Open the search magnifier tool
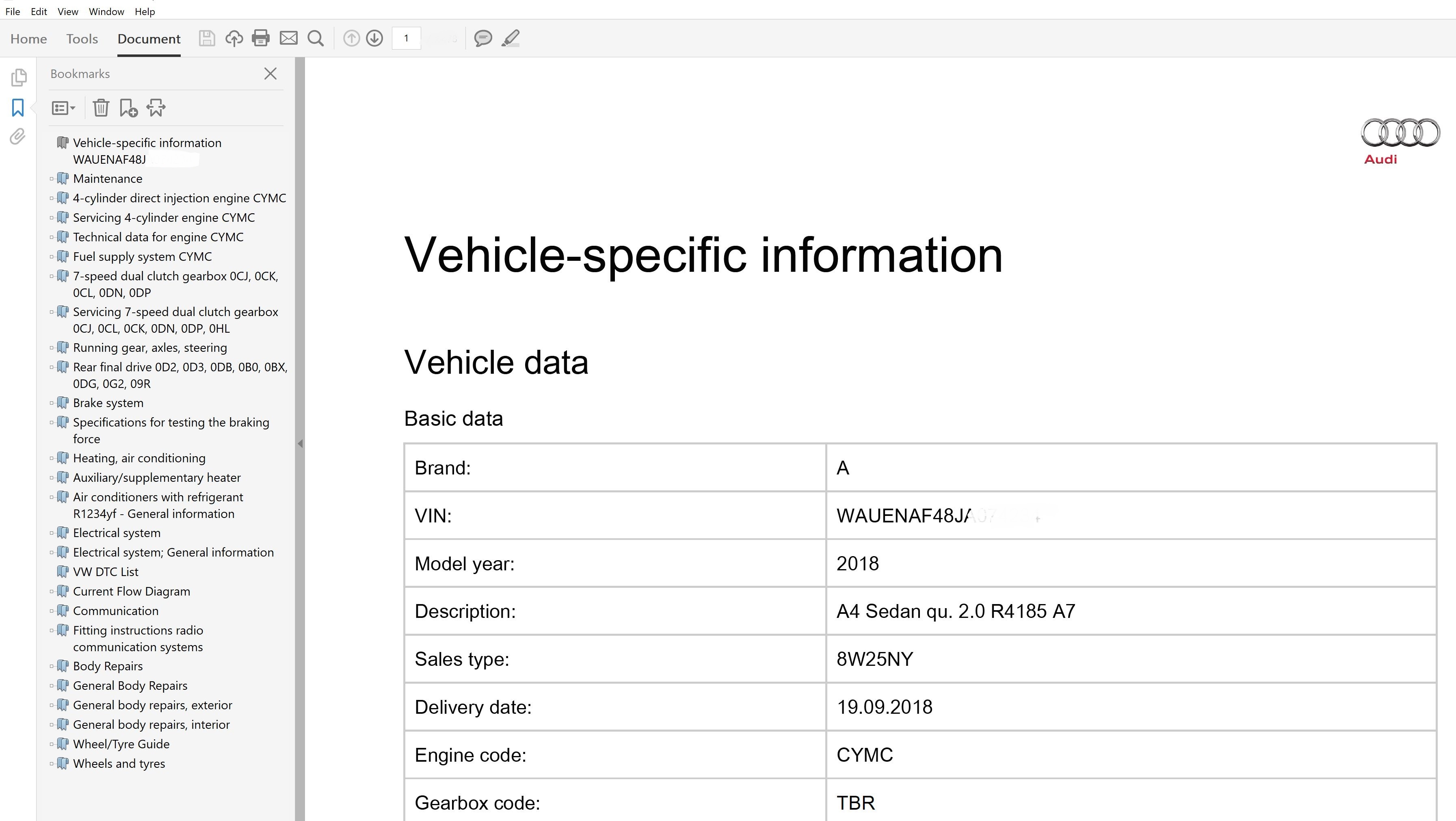Image resolution: width=1456 pixels, height=821 pixels. click(316, 39)
